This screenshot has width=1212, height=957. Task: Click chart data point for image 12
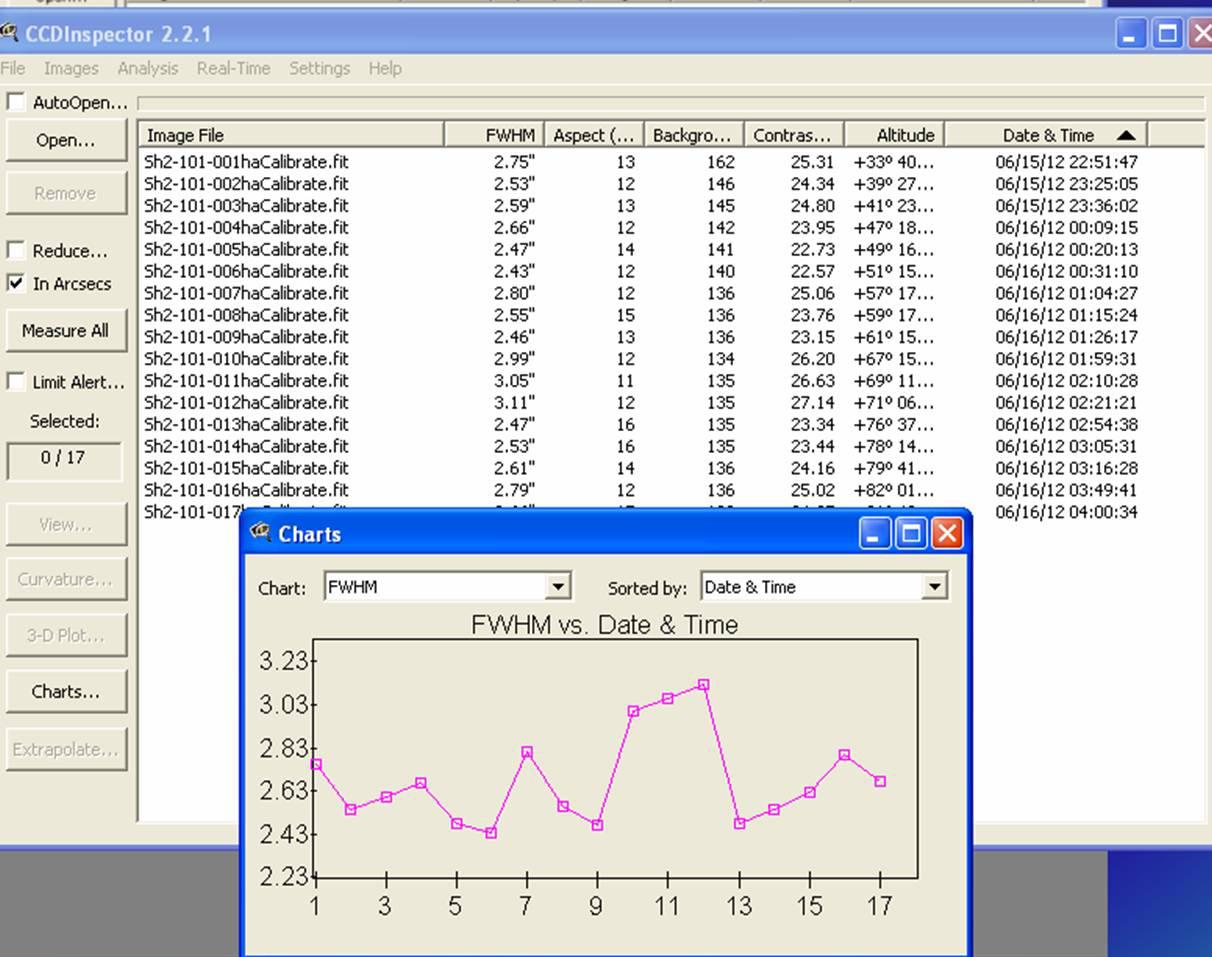pos(704,685)
